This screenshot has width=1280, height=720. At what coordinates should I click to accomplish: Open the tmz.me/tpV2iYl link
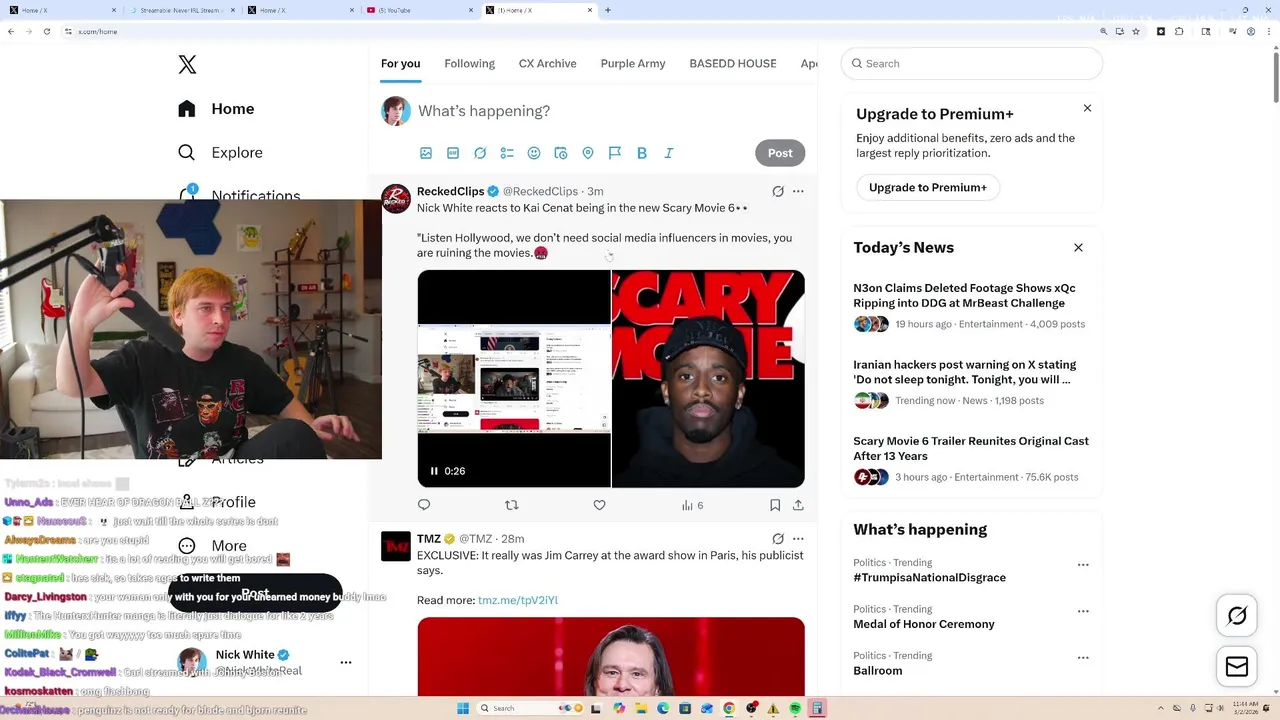coord(518,600)
